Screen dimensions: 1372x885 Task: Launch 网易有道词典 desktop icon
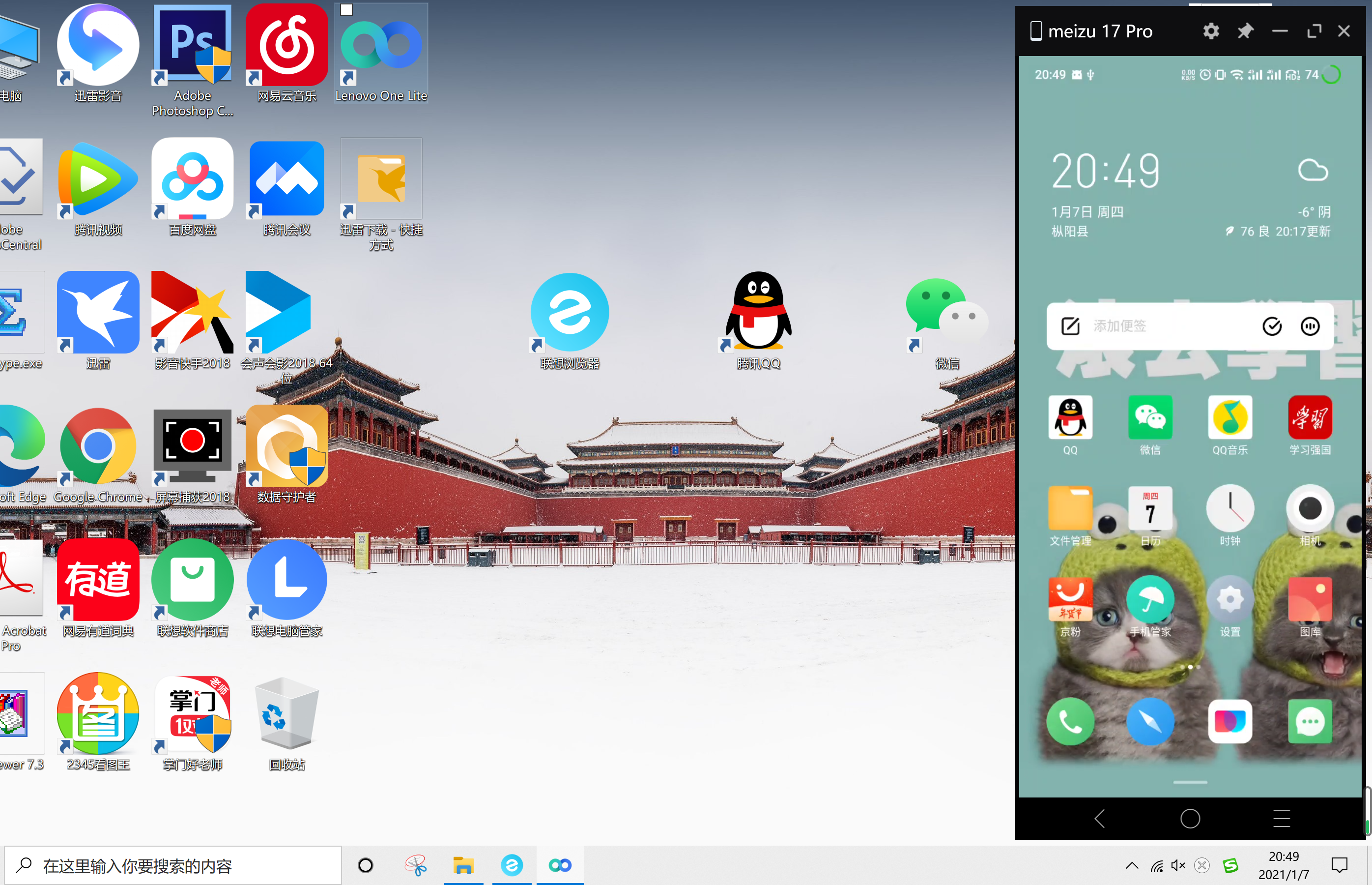98,589
